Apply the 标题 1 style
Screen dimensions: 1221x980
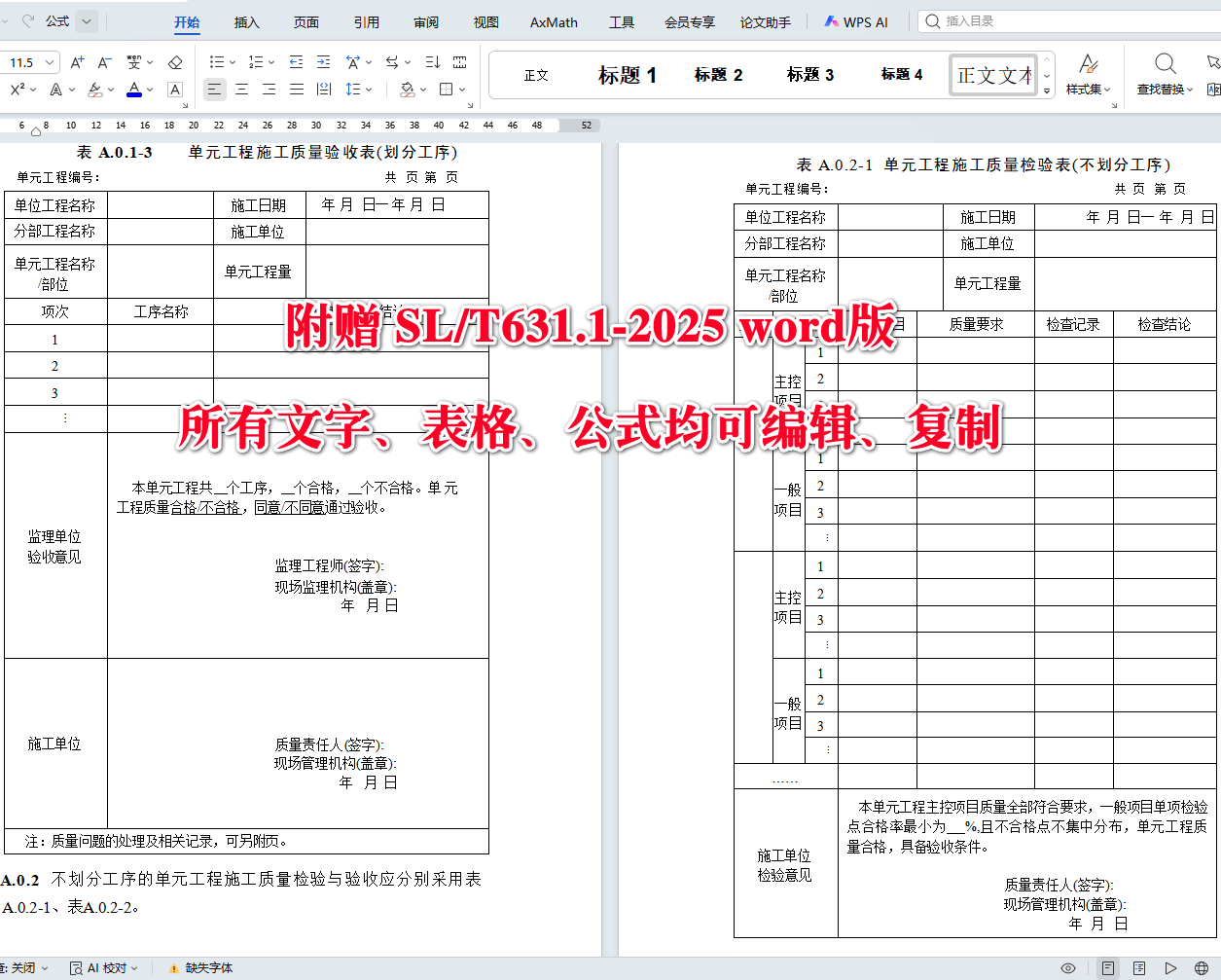[628, 75]
